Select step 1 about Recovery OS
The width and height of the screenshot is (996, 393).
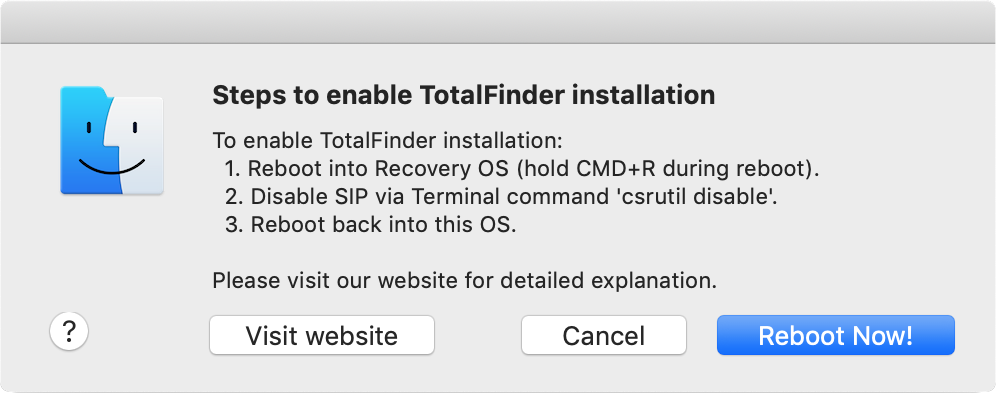(x=522, y=169)
